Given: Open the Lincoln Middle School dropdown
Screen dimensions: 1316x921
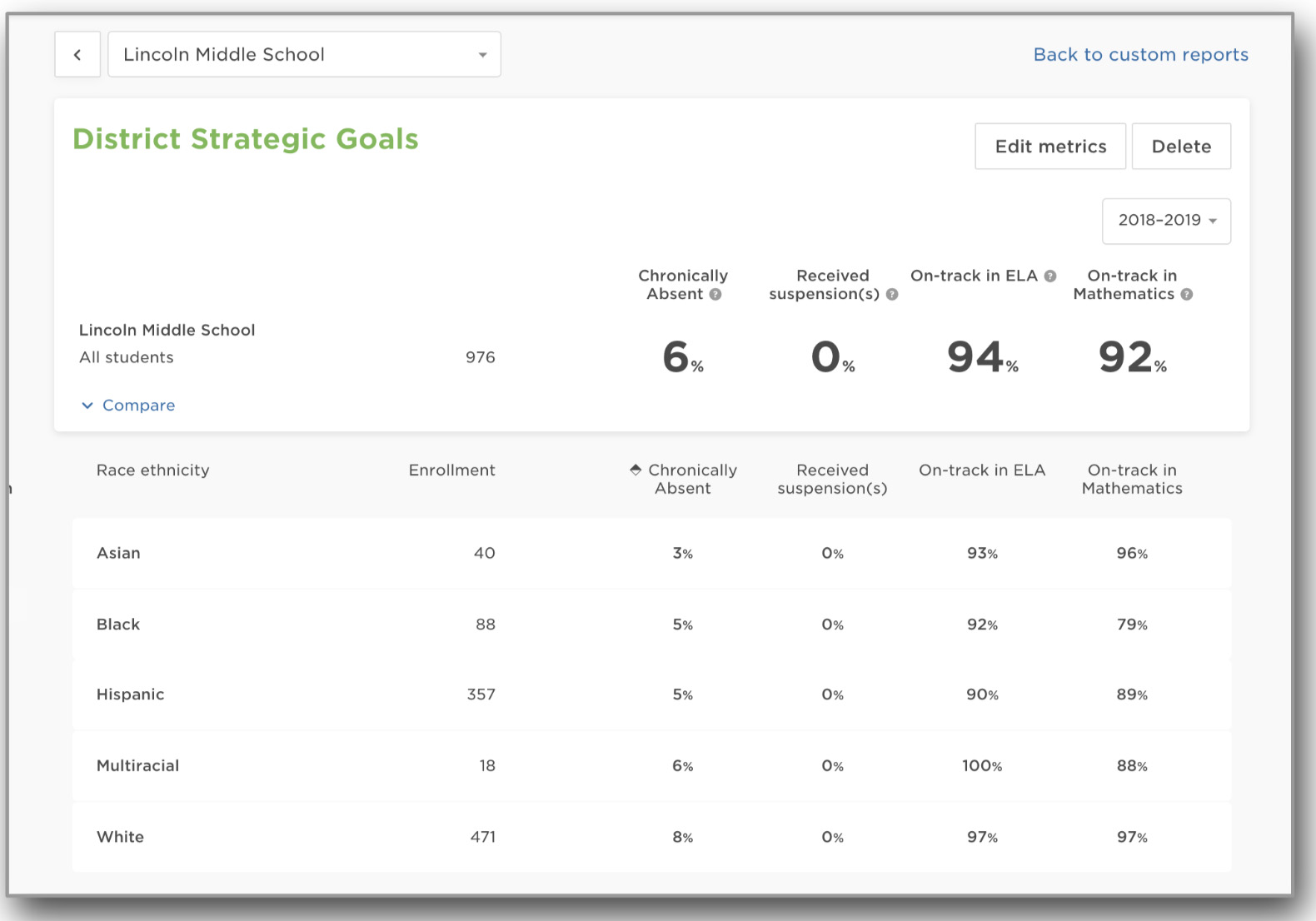Looking at the screenshot, I should click(x=304, y=55).
